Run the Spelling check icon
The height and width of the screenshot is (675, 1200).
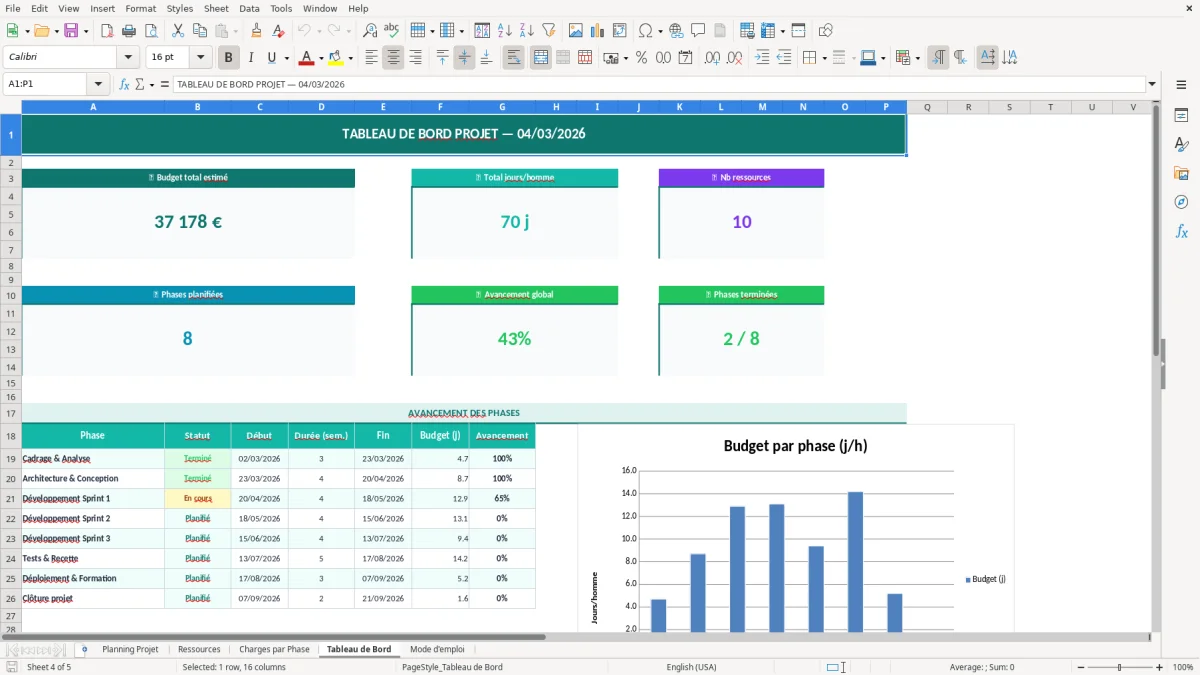(x=392, y=31)
